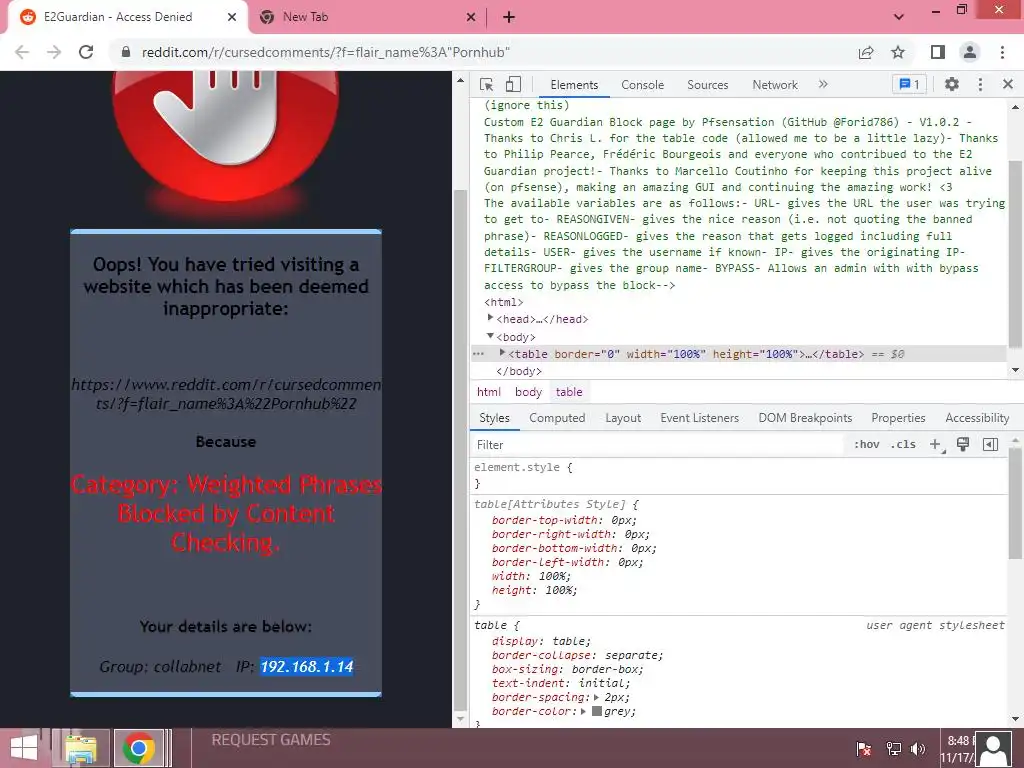Bookmark this page with star icon
Image resolution: width=1024 pixels, height=768 pixels.
coord(898,52)
